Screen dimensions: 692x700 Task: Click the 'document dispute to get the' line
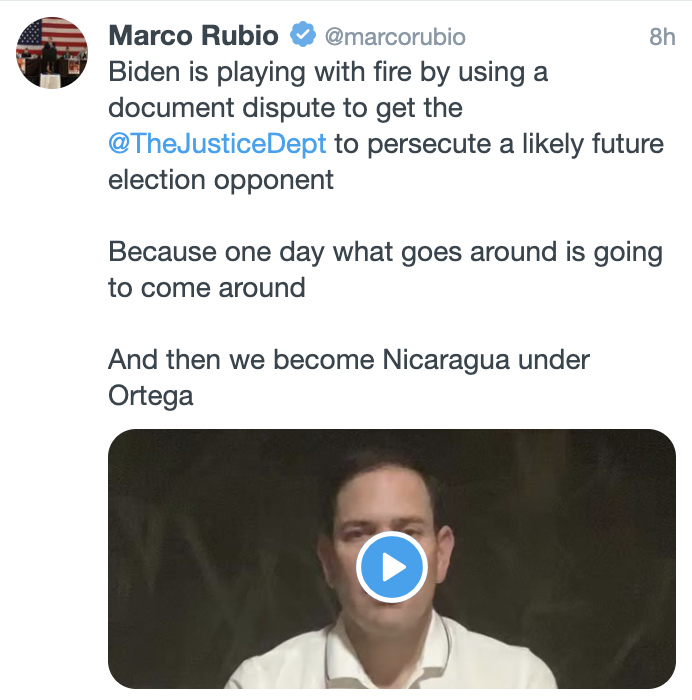[x=285, y=108]
